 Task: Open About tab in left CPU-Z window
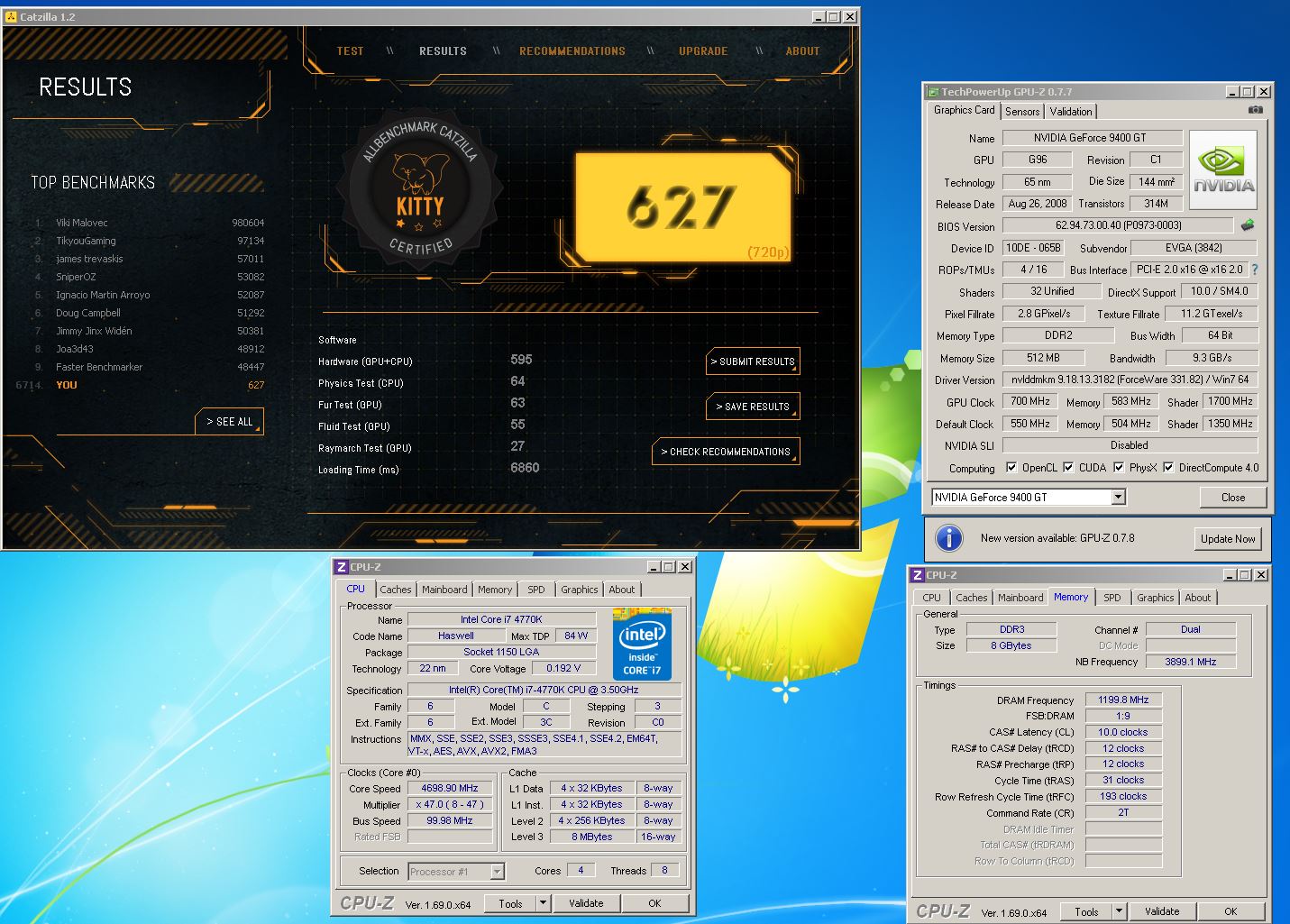click(622, 590)
